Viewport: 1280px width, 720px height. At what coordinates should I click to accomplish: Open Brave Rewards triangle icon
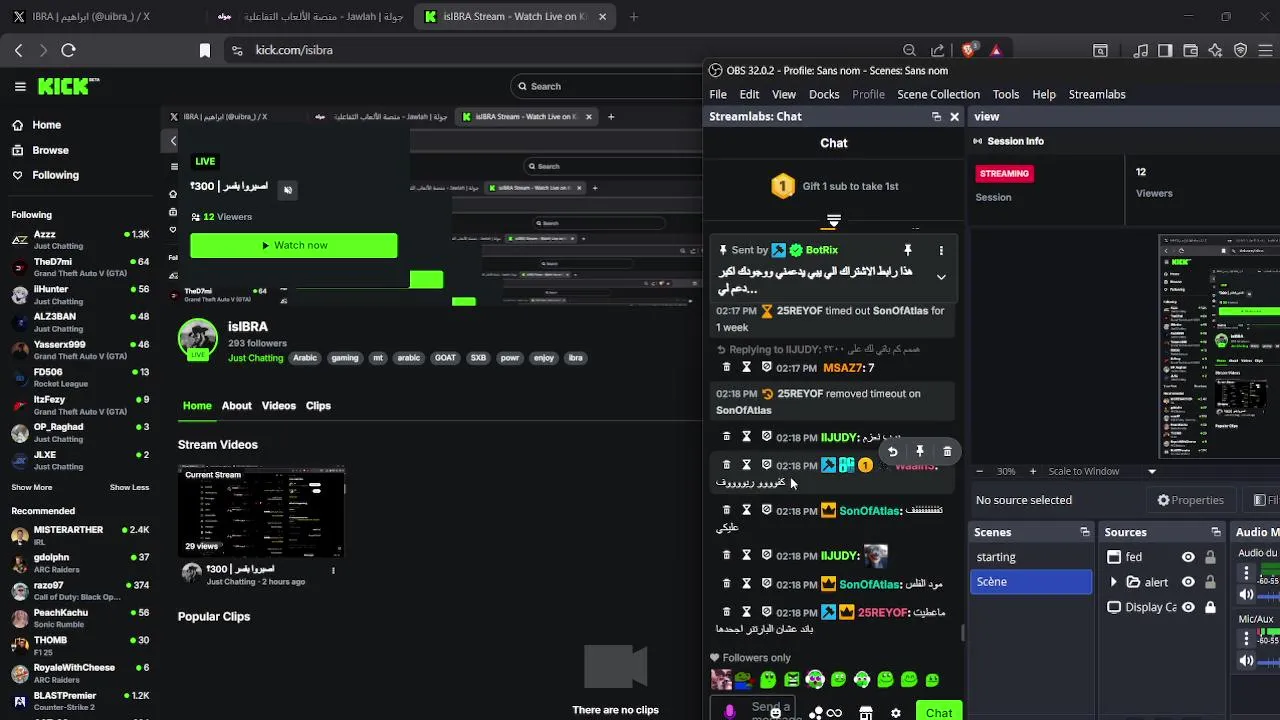click(996, 50)
